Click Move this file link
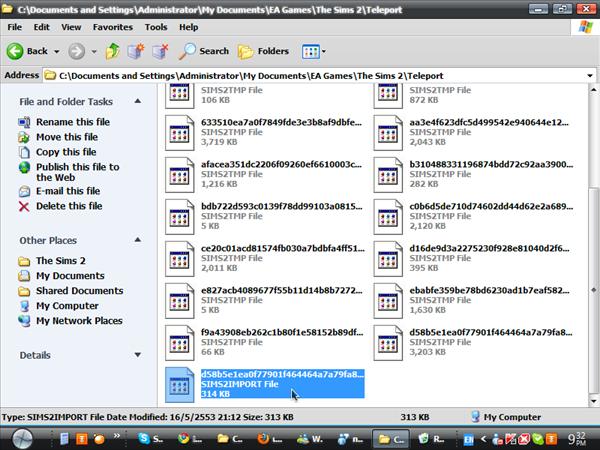Screen dimensions: 600x450 pyautogui.click(x=67, y=137)
